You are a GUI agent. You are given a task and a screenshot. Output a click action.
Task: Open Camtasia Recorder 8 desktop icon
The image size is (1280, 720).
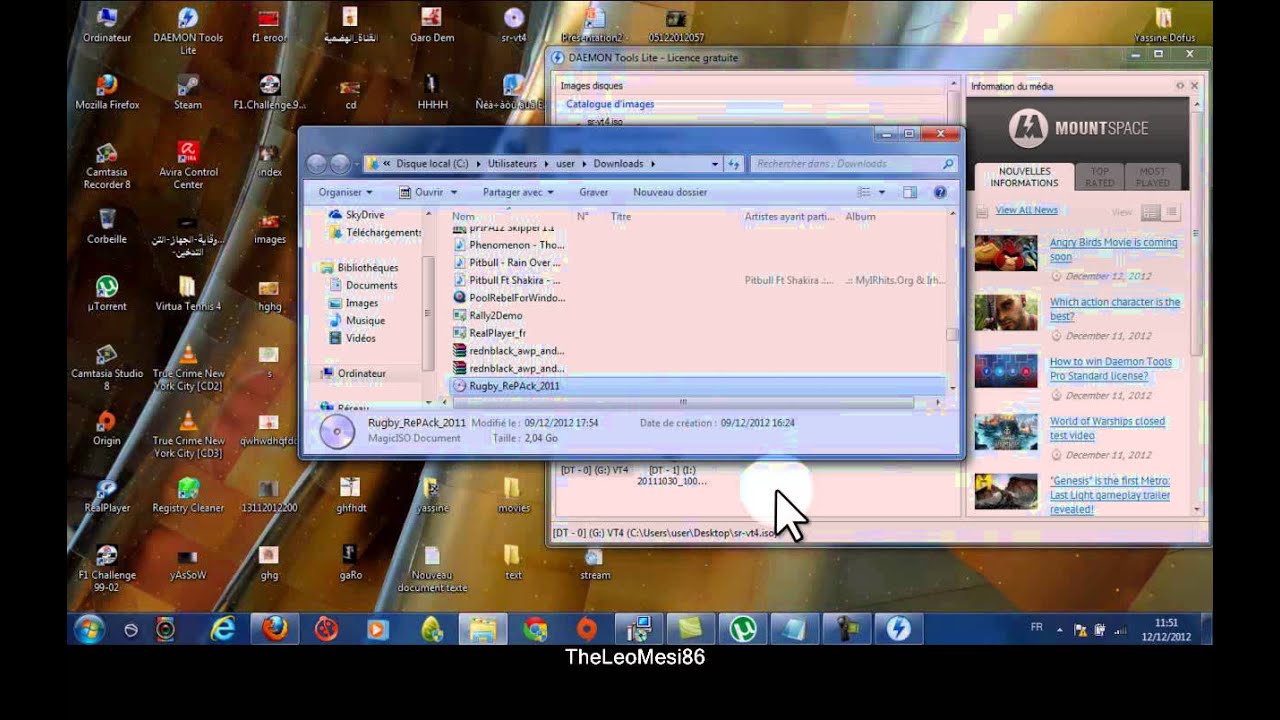coord(107,165)
